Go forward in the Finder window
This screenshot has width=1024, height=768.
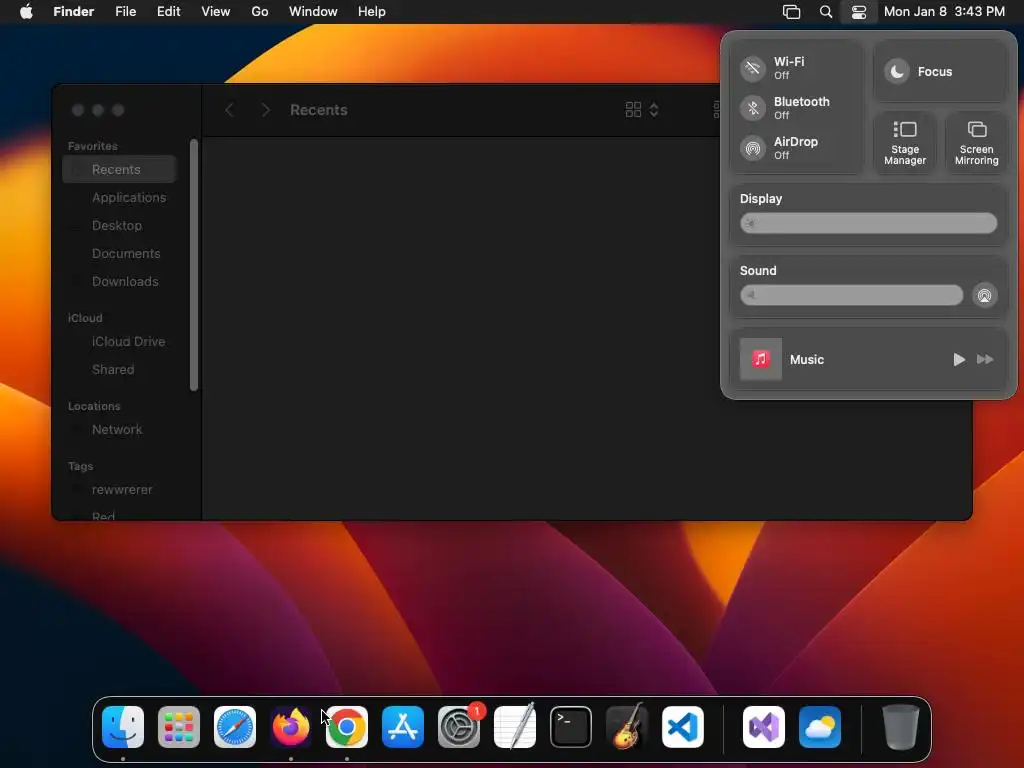point(265,110)
